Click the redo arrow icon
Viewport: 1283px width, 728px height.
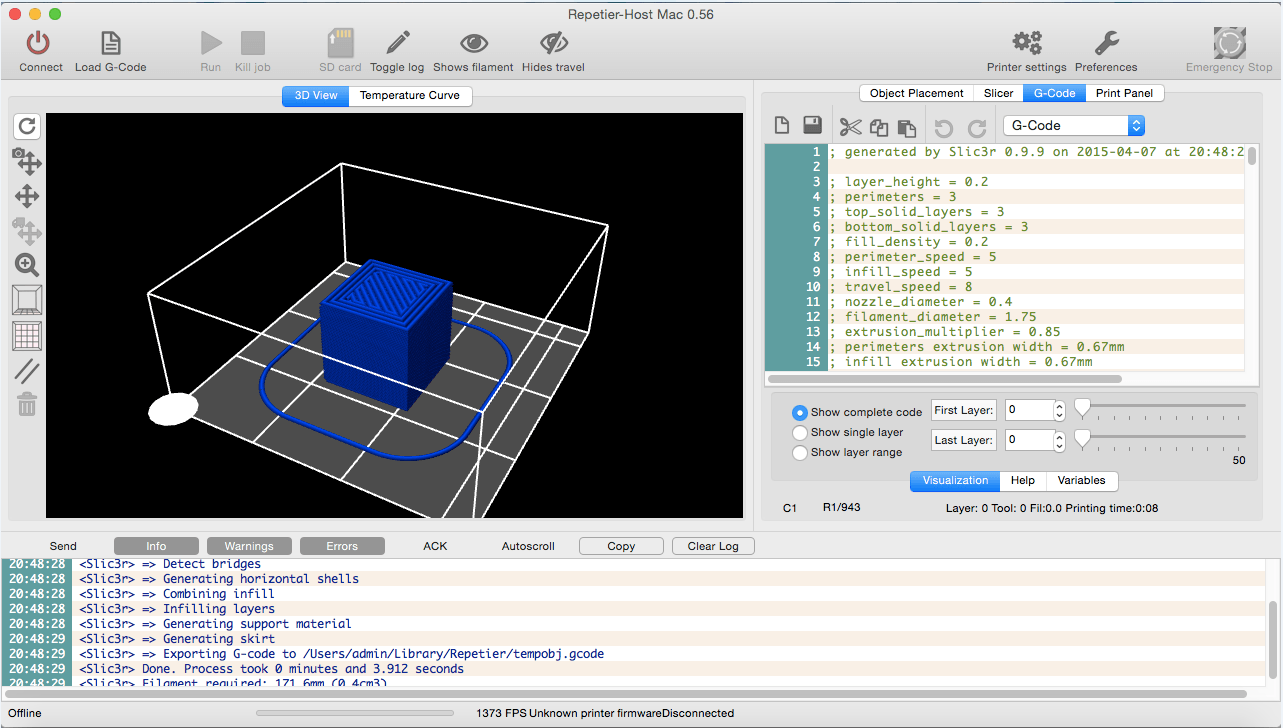(977, 128)
